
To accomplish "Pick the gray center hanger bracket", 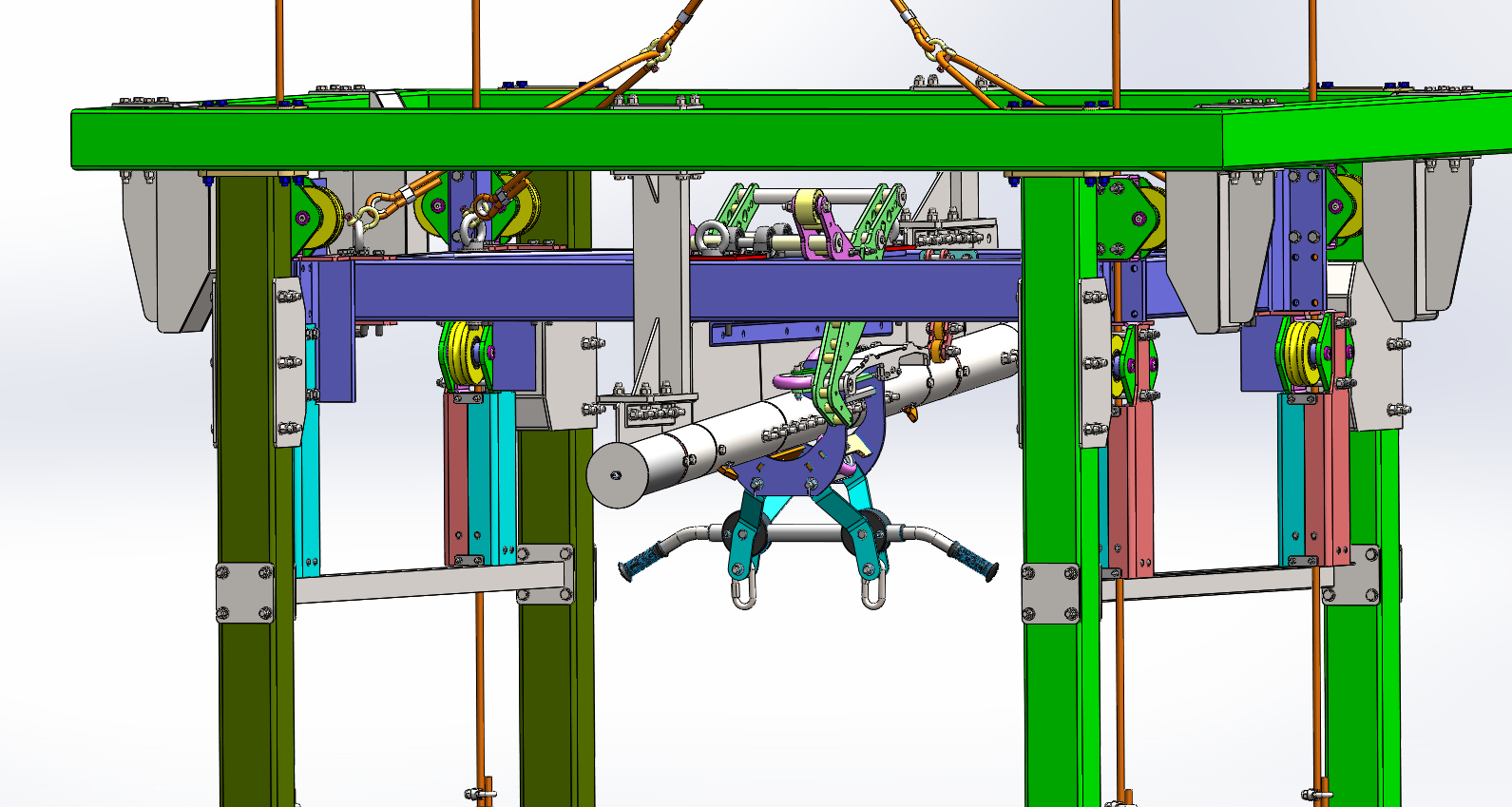I will 661,285.
